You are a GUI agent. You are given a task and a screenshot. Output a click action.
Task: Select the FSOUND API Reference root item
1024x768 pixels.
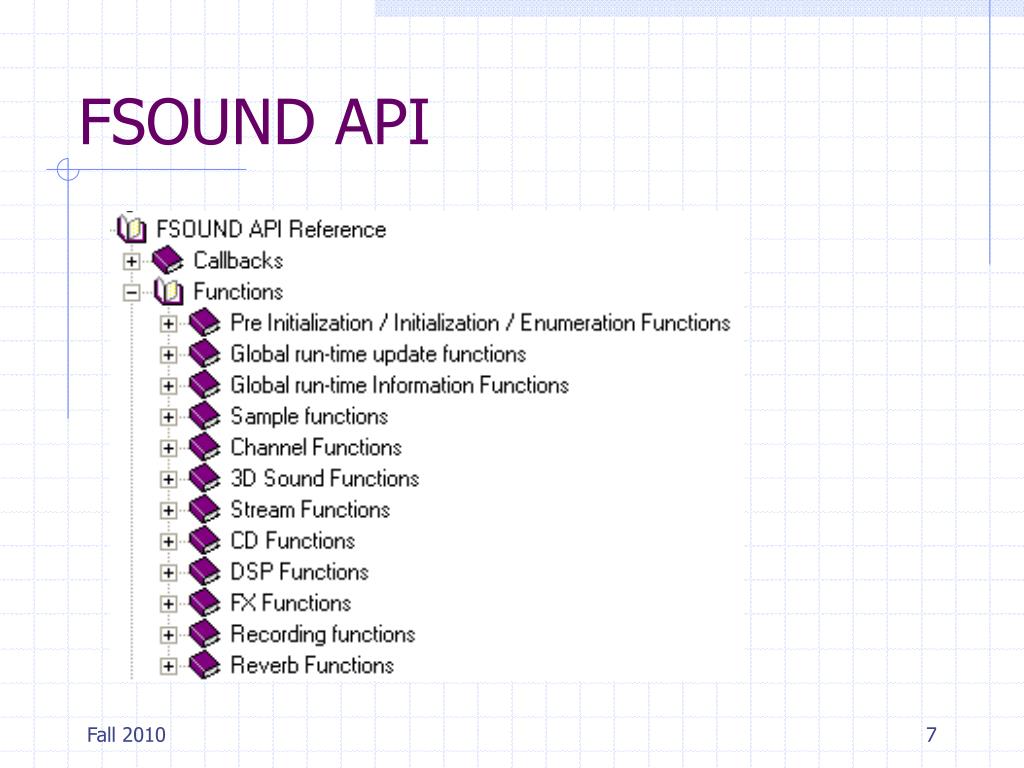point(271,229)
